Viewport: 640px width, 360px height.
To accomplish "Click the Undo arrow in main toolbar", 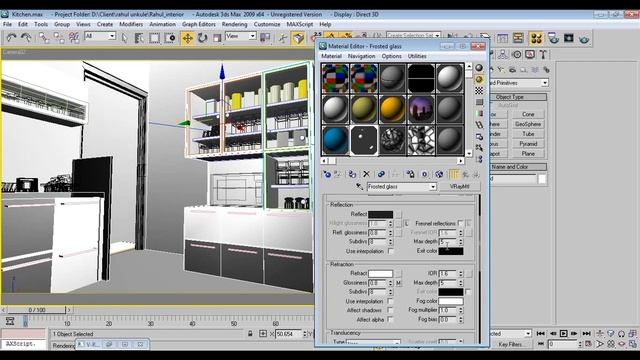I will tap(11, 38).
